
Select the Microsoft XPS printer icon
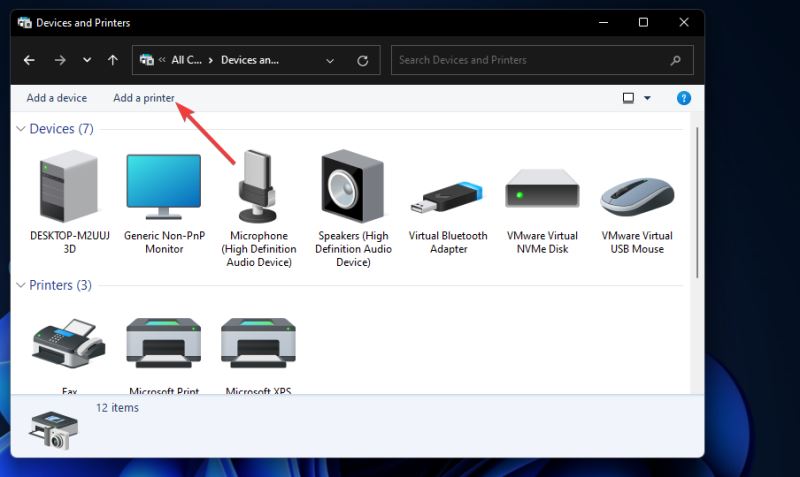(259, 345)
